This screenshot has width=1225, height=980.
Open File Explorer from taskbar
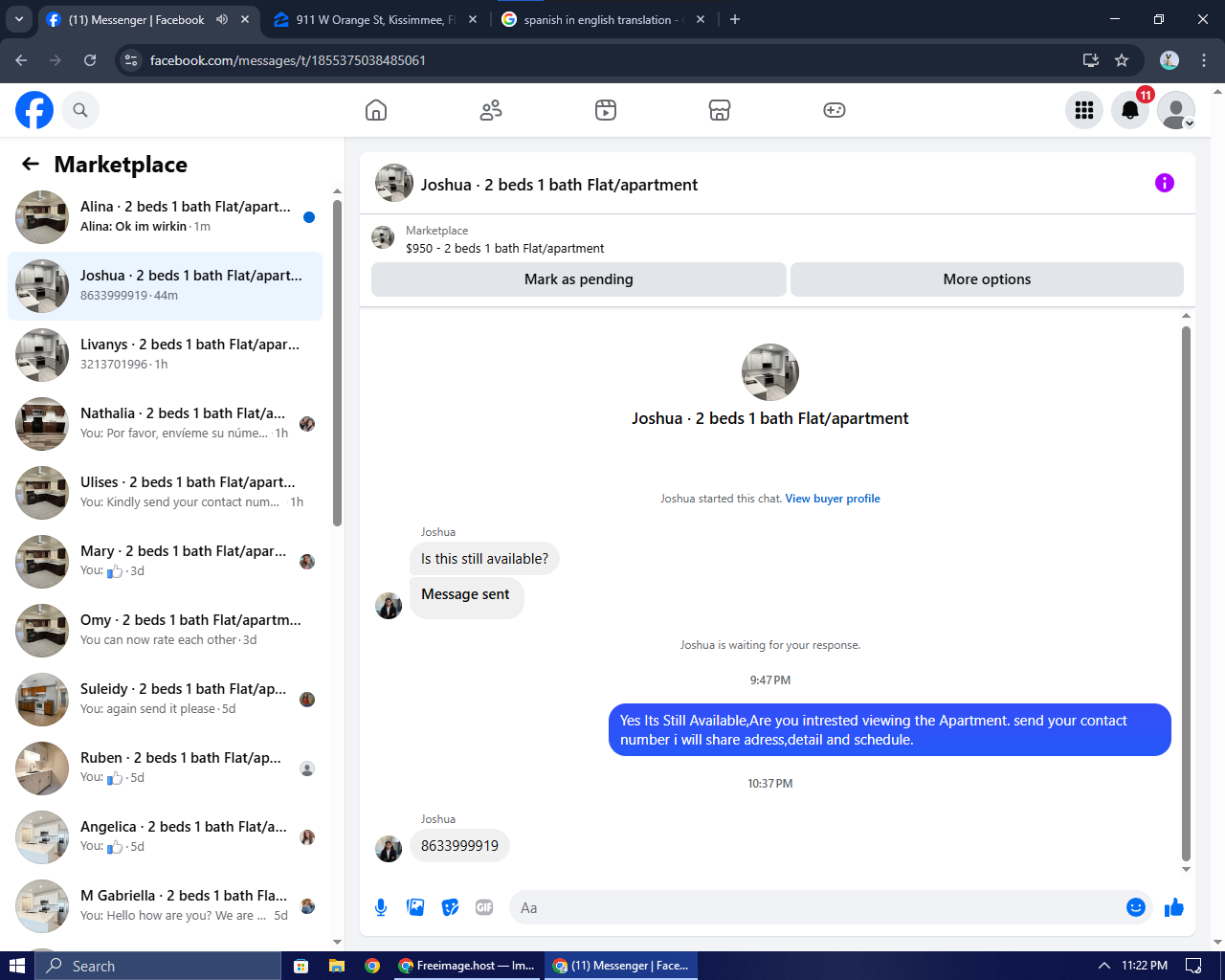point(337,966)
